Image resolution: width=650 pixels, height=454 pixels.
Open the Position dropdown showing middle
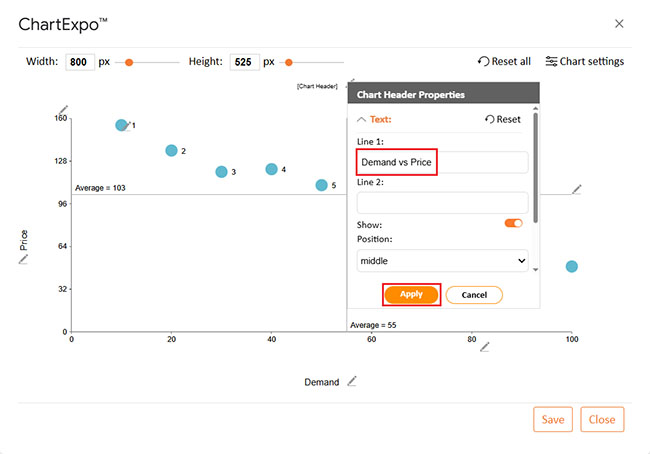coord(442,261)
